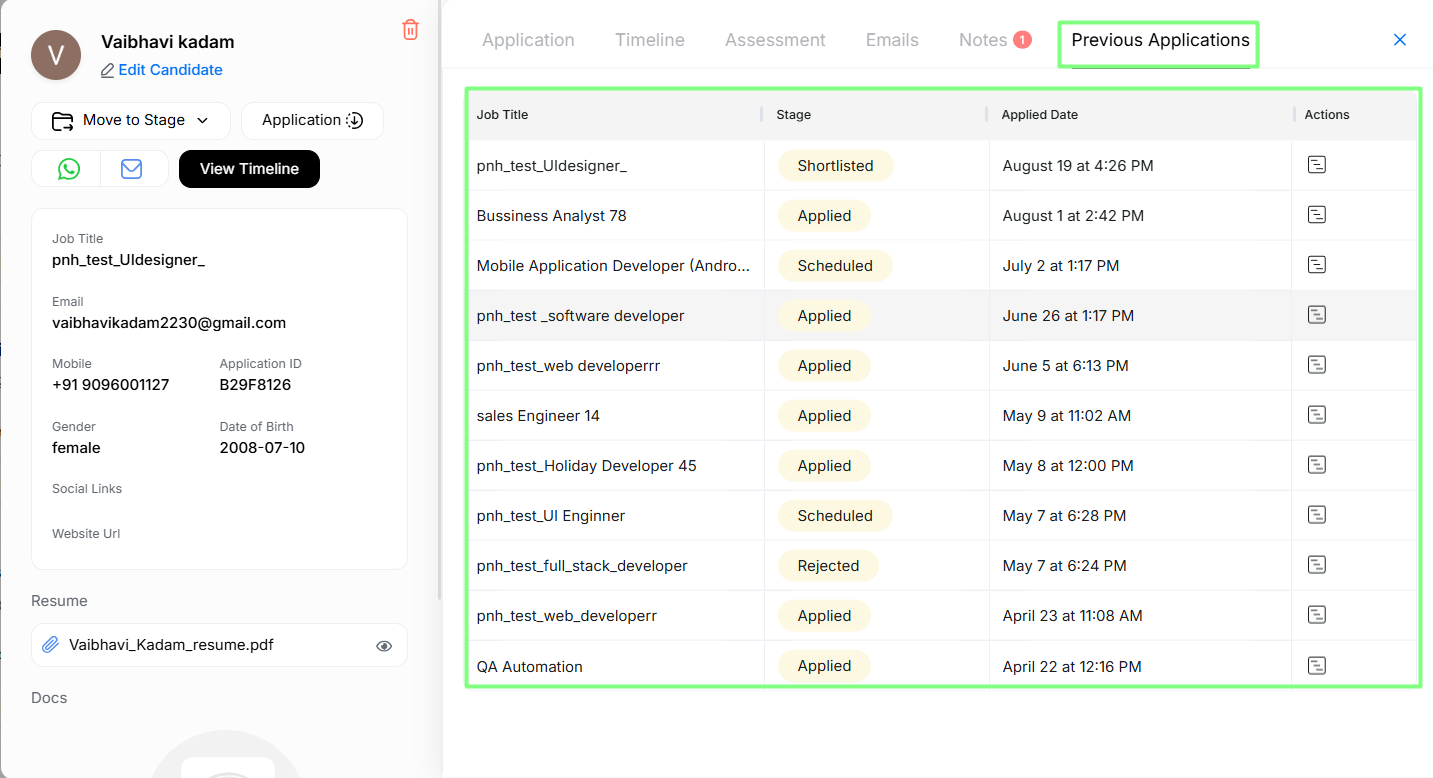Viewport: 1433px width, 778px height.
Task: Select the Mobile Application Developer job title
Action: (x=613, y=266)
